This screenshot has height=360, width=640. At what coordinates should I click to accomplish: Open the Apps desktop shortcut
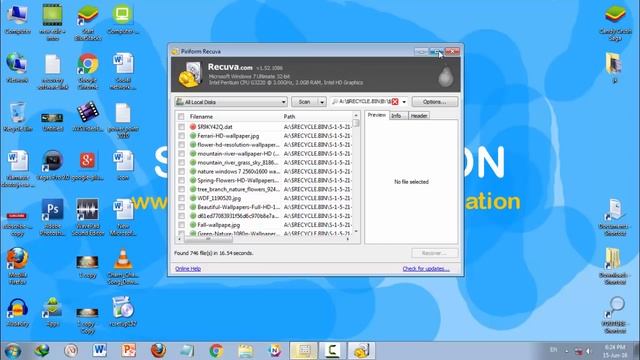[x=53, y=312]
